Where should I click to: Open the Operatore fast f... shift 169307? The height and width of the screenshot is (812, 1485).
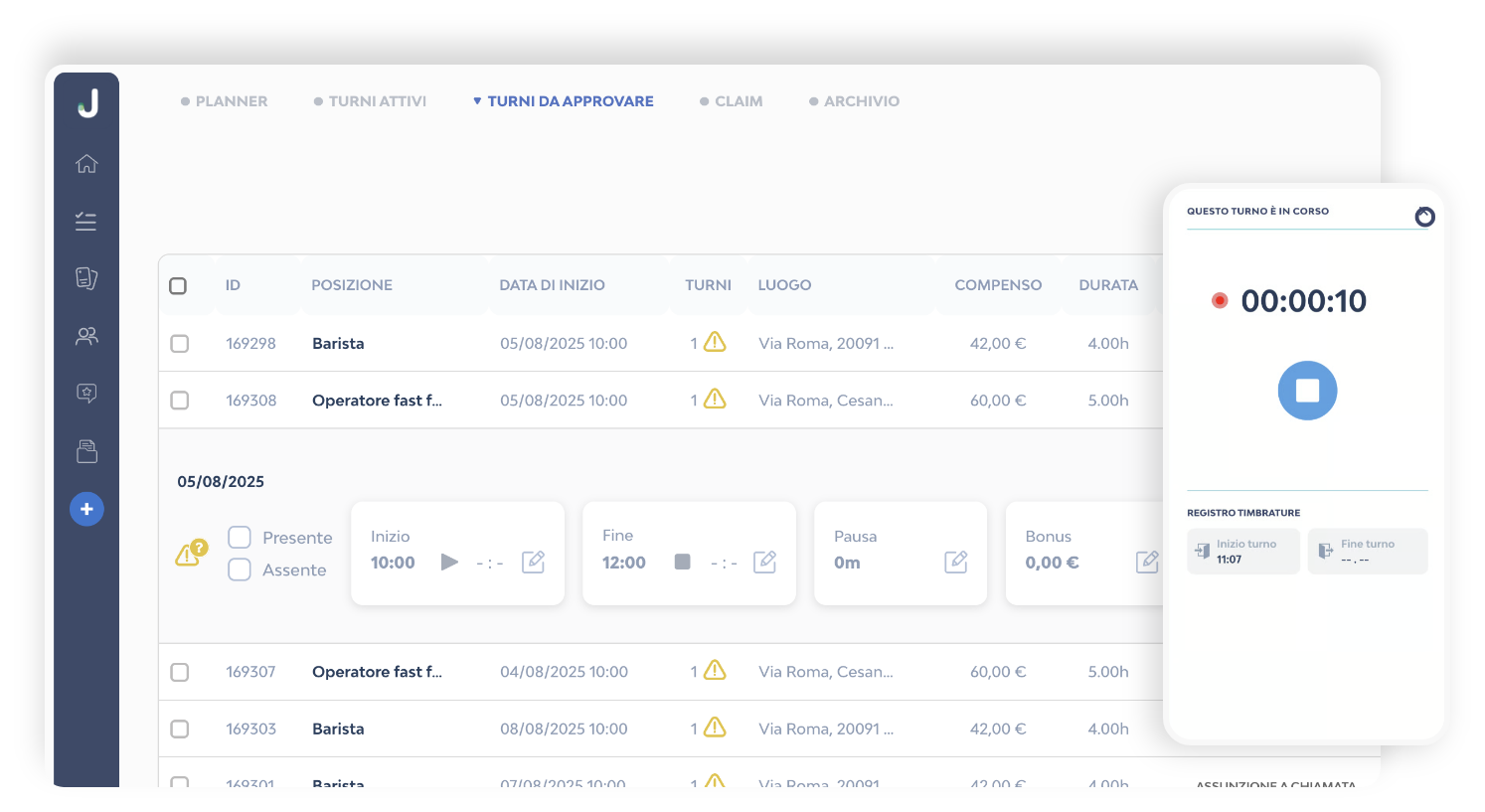click(377, 672)
